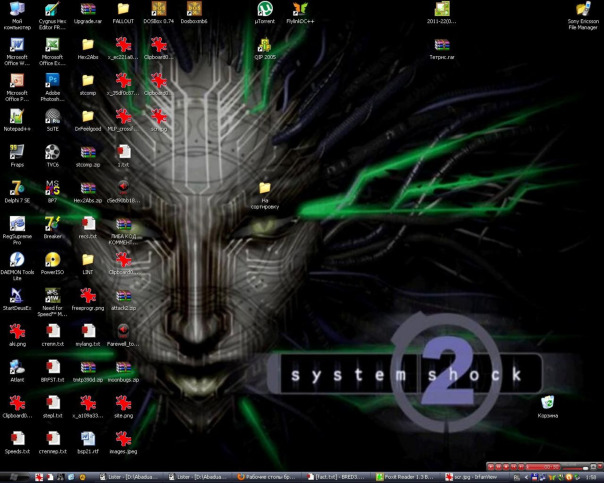Launch Notepad++ shortcut

17,120
